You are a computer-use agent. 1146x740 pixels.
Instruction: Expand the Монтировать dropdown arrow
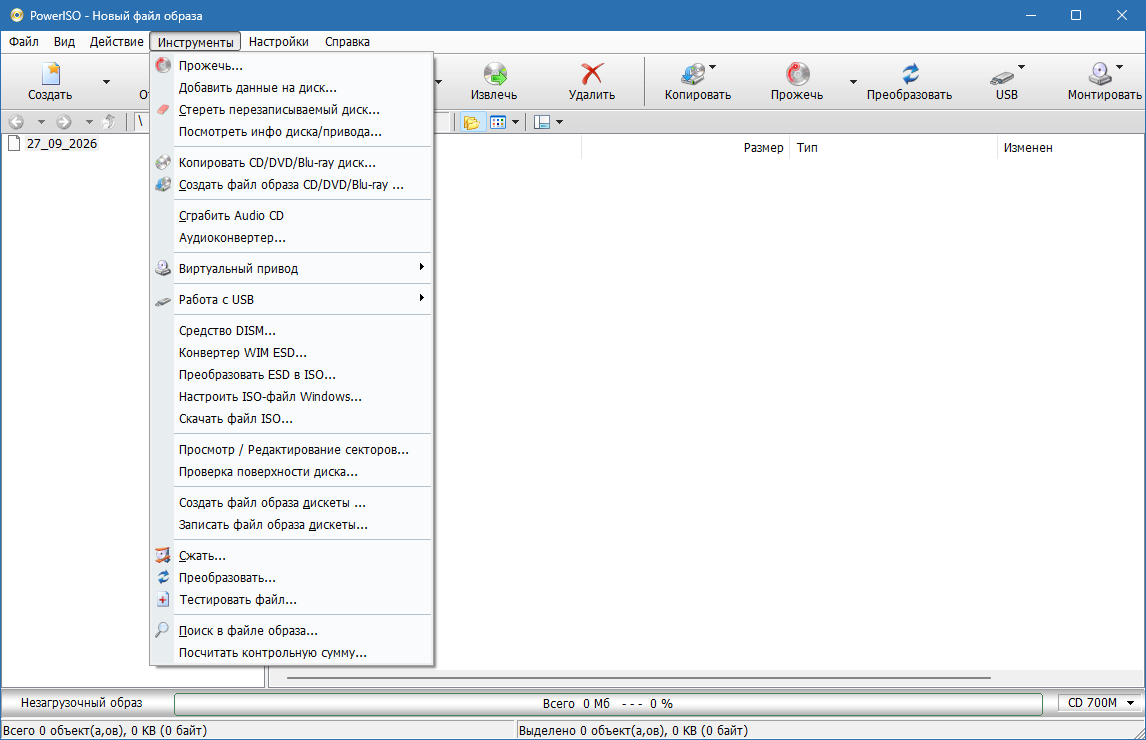[1119, 67]
